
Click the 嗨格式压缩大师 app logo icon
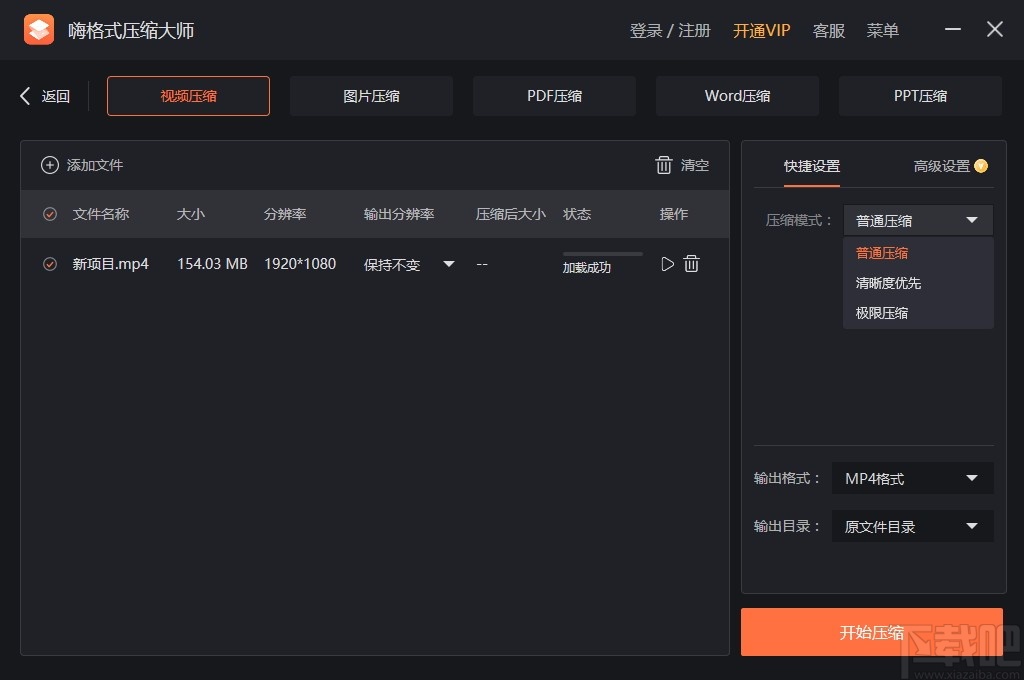(39, 29)
